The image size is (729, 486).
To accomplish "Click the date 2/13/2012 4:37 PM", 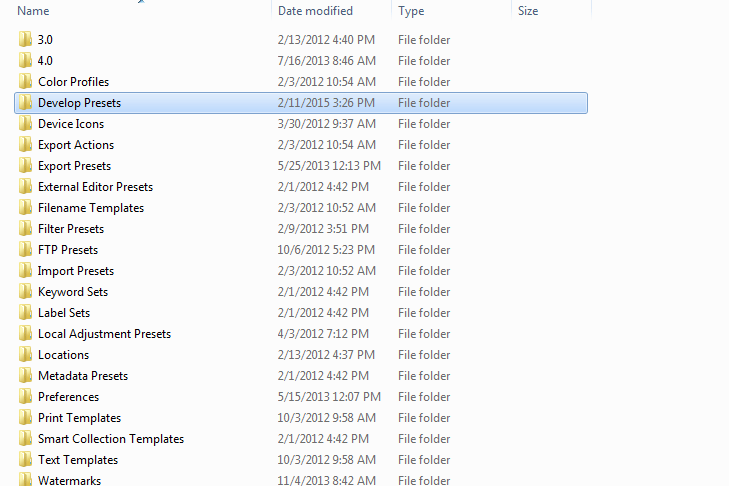I will (x=326, y=355).
